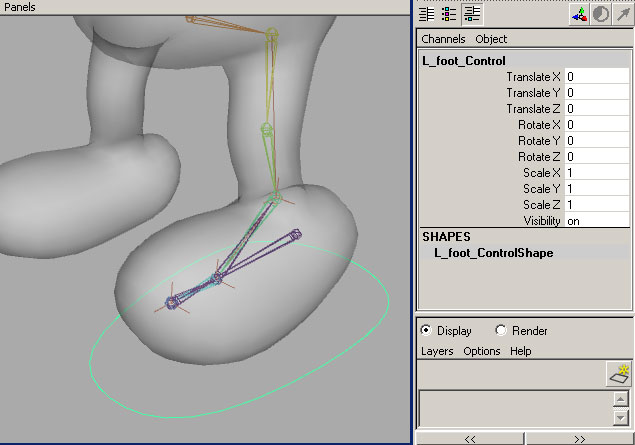Click the channel manipulator axes icon
This screenshot has height=445, width=635.
[579, 14]
